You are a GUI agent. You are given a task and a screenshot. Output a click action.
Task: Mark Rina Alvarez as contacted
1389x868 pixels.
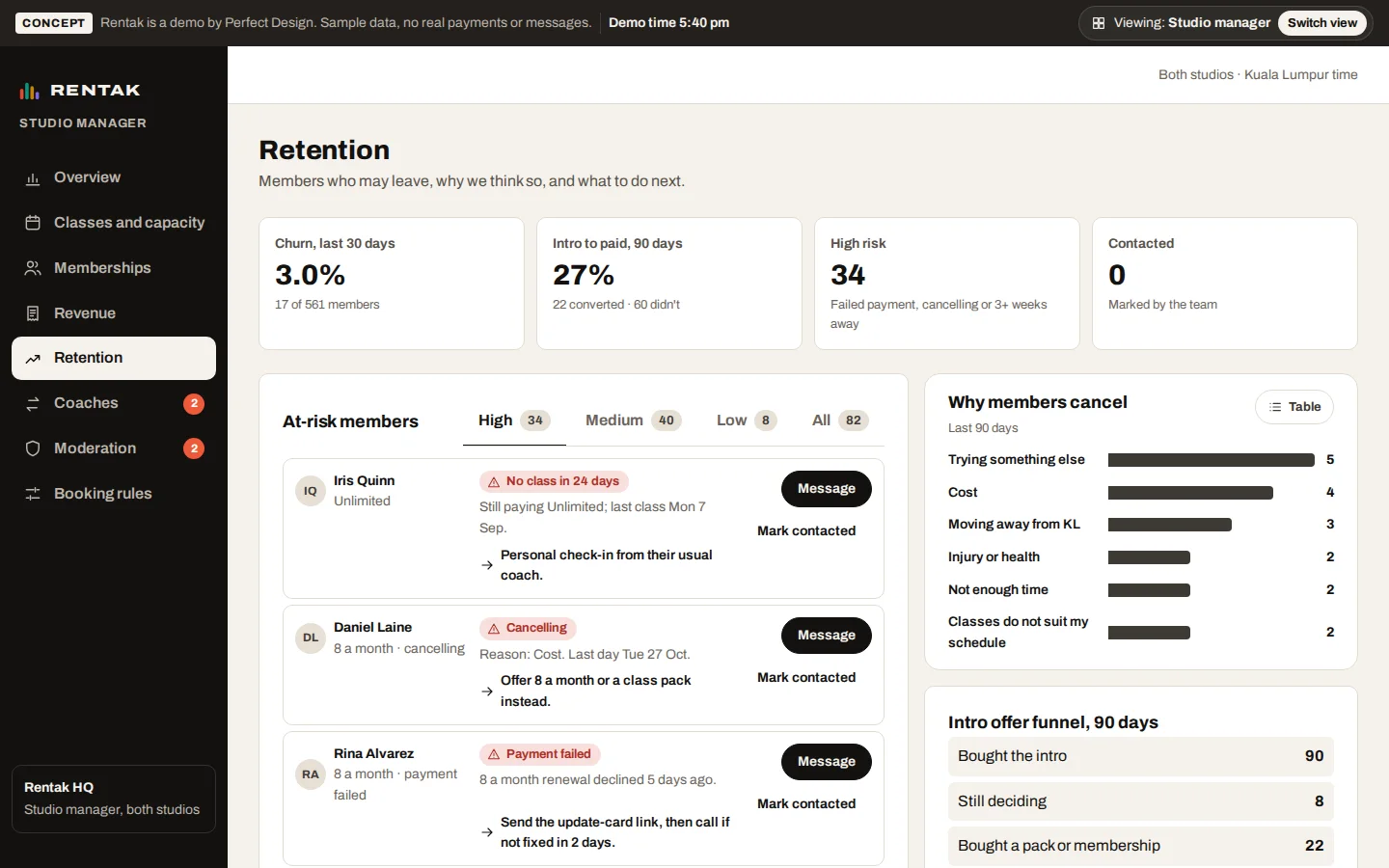tap(806, 804)
